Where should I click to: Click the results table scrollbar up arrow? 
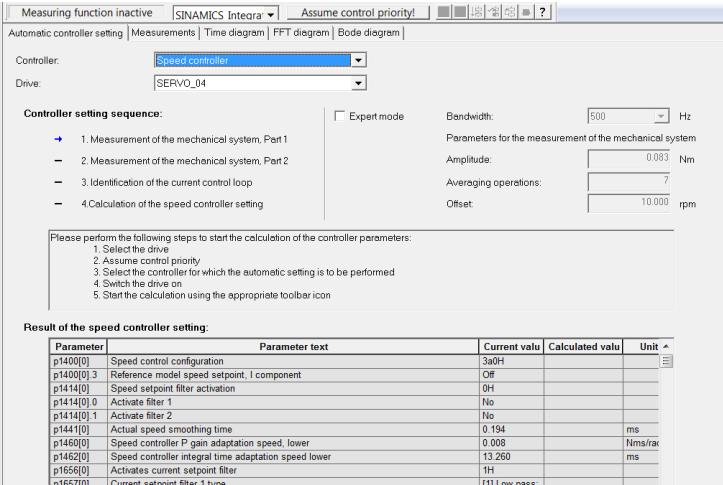[666, 346]
